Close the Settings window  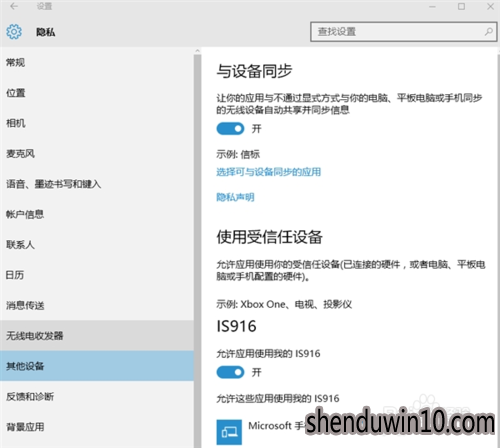[x=490, y=6]
